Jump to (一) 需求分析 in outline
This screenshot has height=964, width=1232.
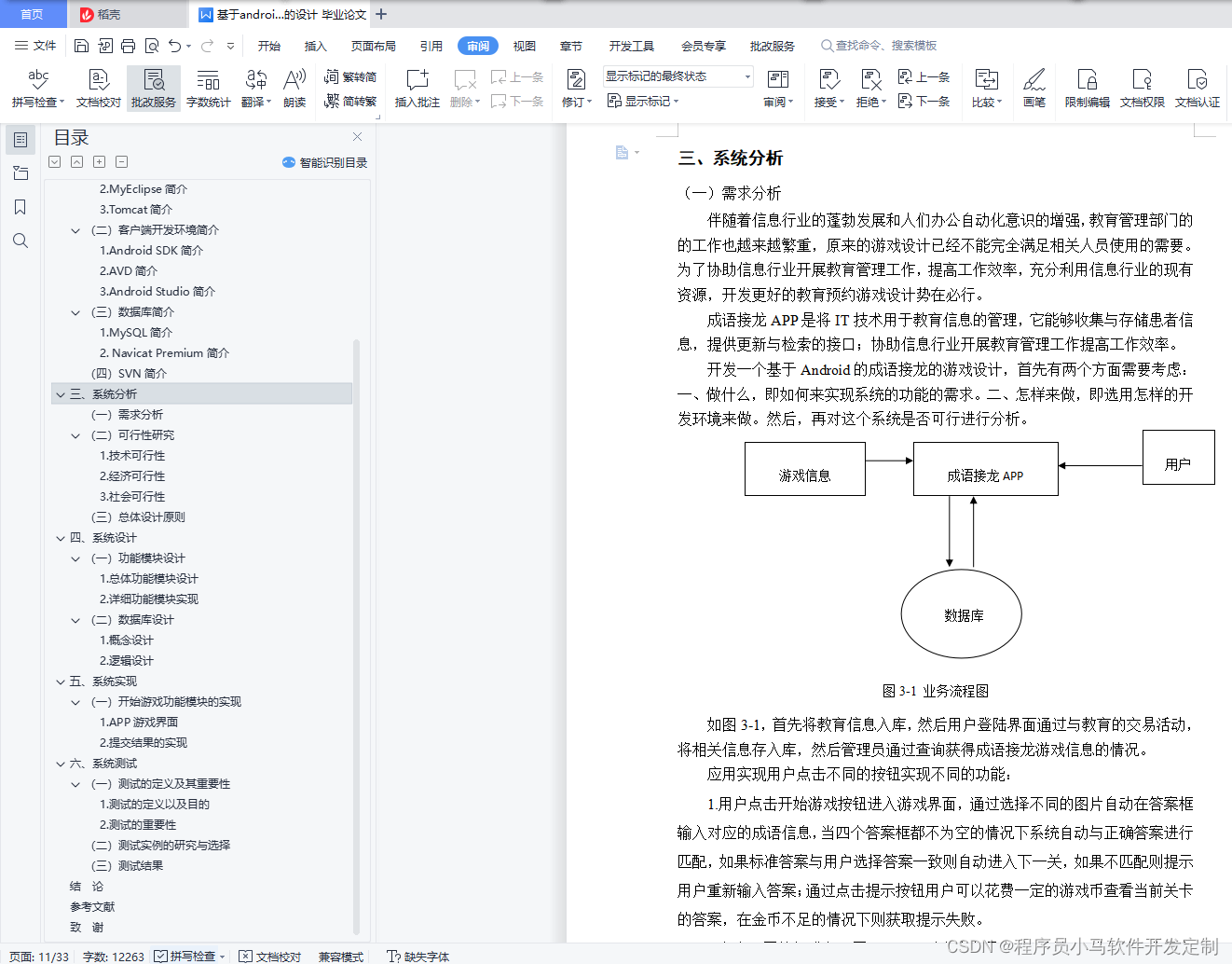click(127, 415)
